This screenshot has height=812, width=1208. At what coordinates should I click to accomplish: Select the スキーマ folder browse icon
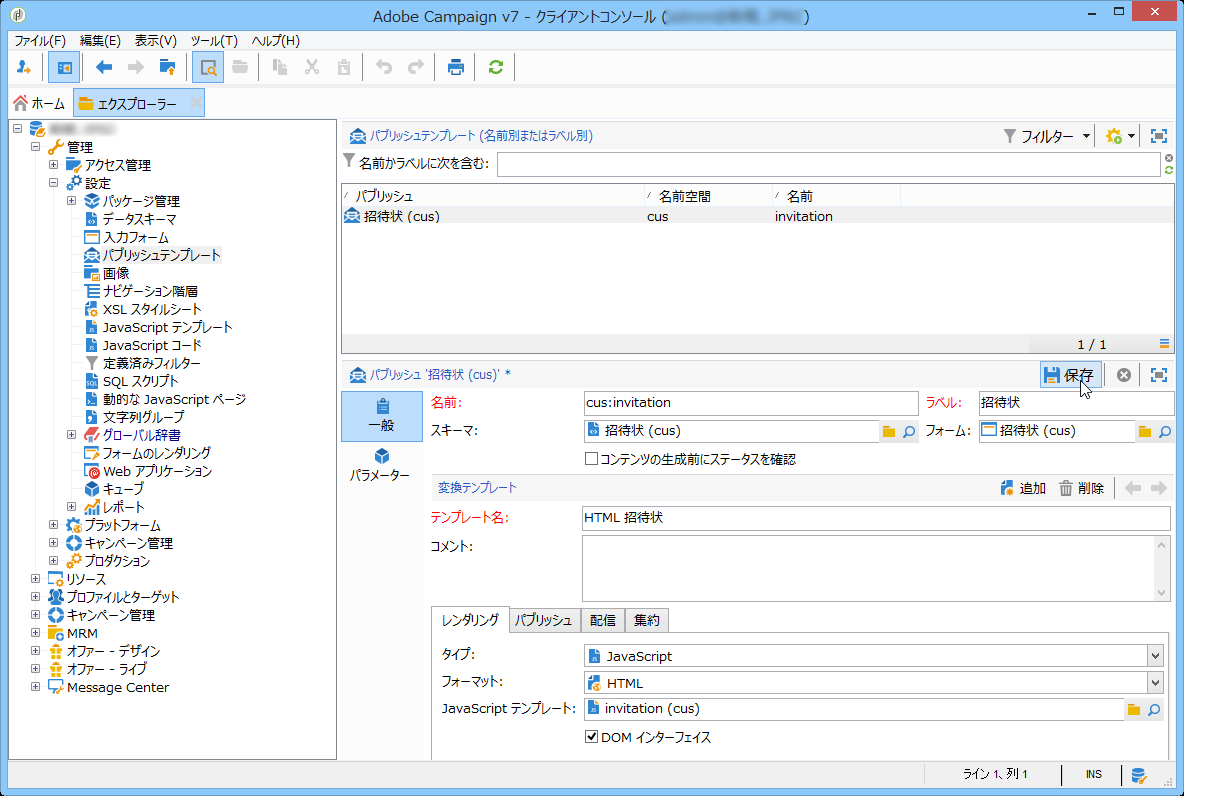[889, 431]
